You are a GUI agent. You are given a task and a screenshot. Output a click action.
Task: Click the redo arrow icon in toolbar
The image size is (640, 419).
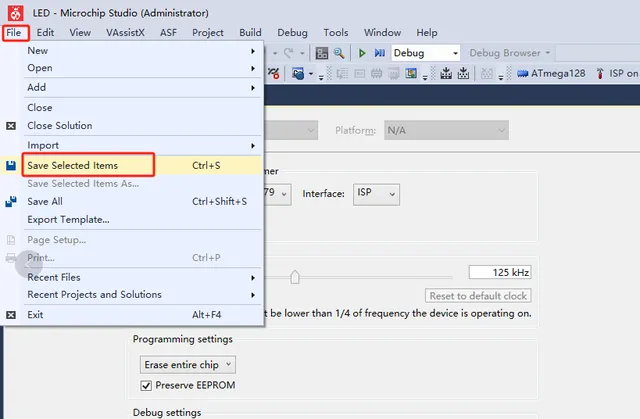(289, 53)
